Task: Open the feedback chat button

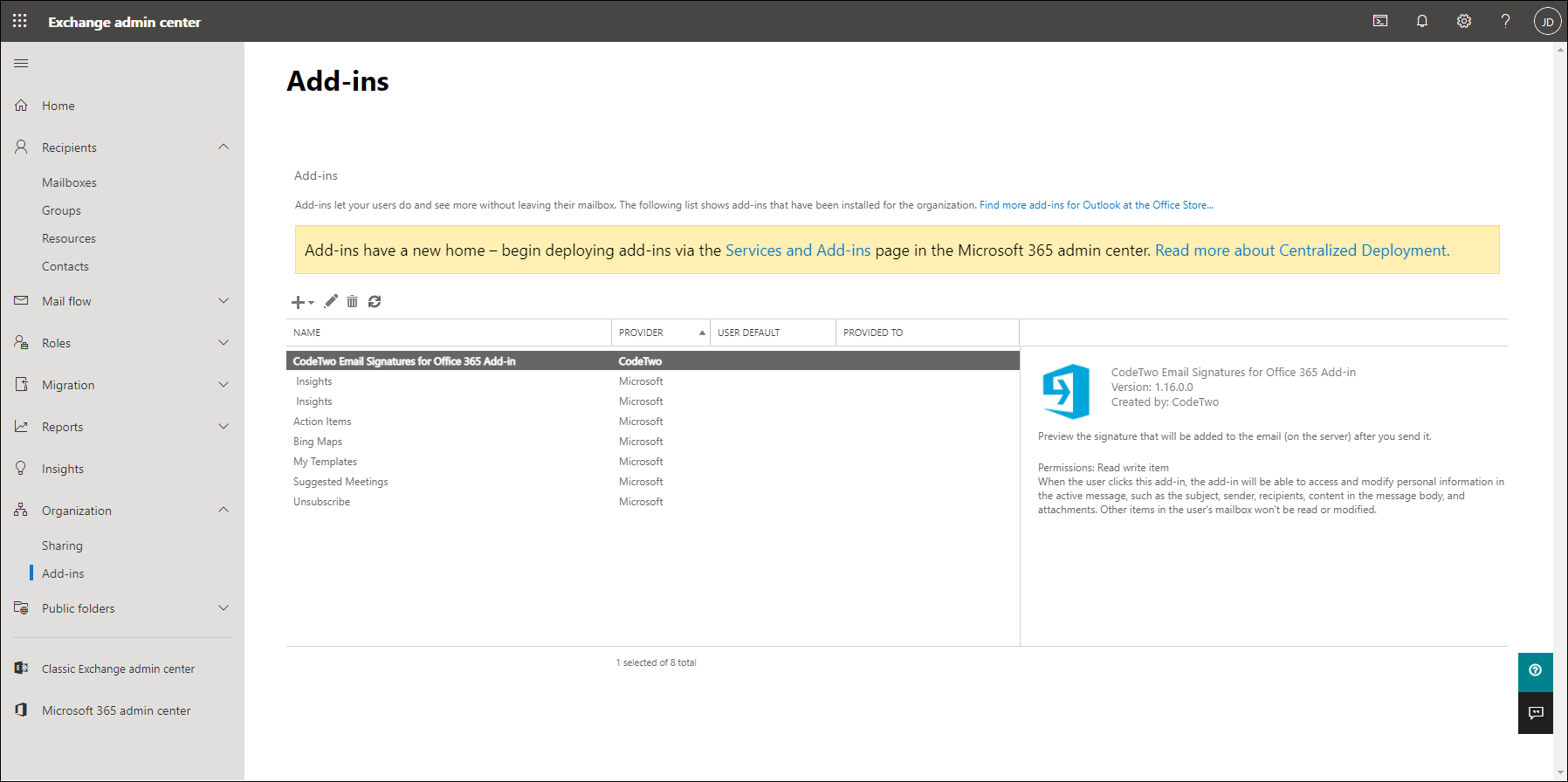Action: pos(1535,713)
